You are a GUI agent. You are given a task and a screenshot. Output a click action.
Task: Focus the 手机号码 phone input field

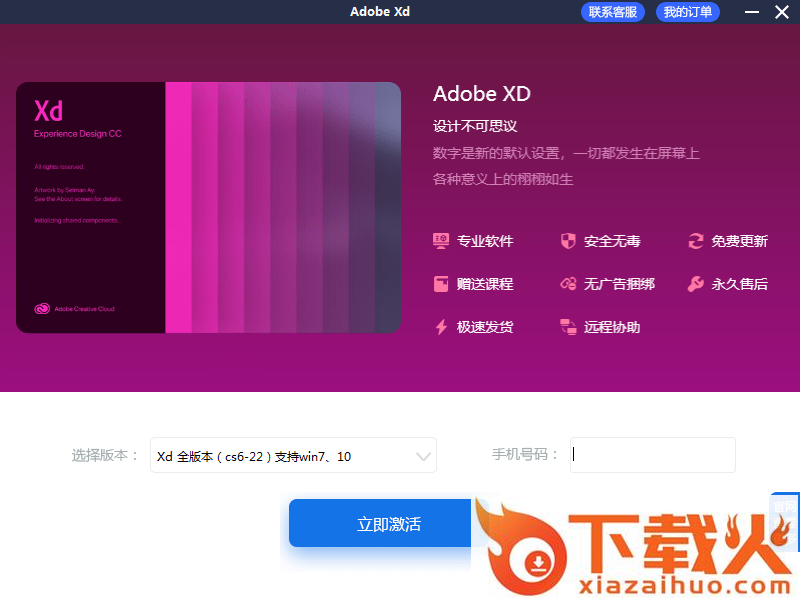point(653,455)
